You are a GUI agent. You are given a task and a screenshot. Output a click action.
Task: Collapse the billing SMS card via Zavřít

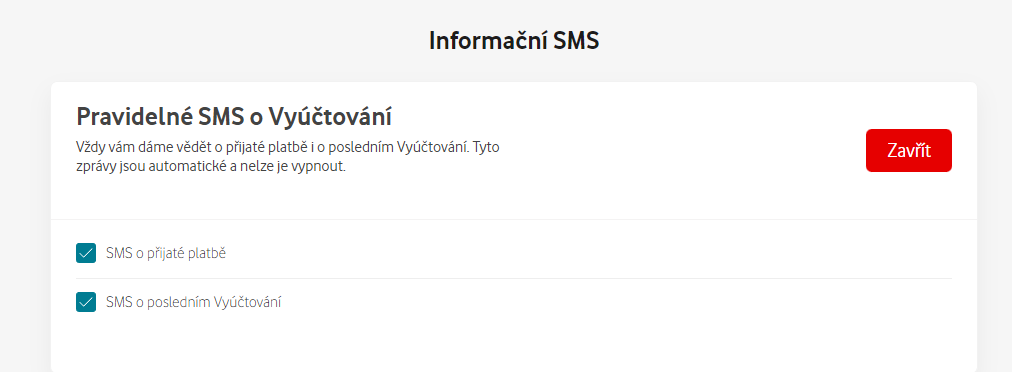coord(909,150)
